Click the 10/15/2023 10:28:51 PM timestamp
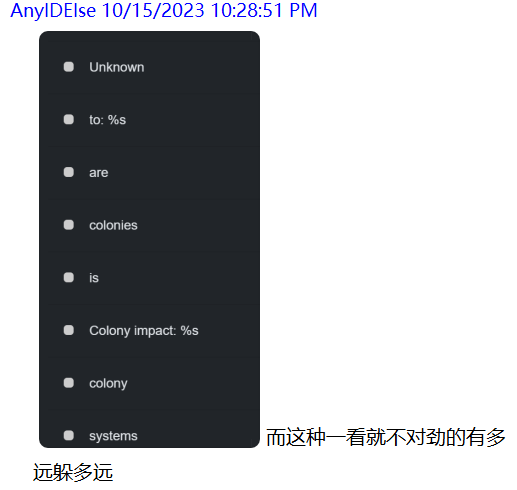Image resolution: width=517 pixels, height=490 pixels. point(210,10)
